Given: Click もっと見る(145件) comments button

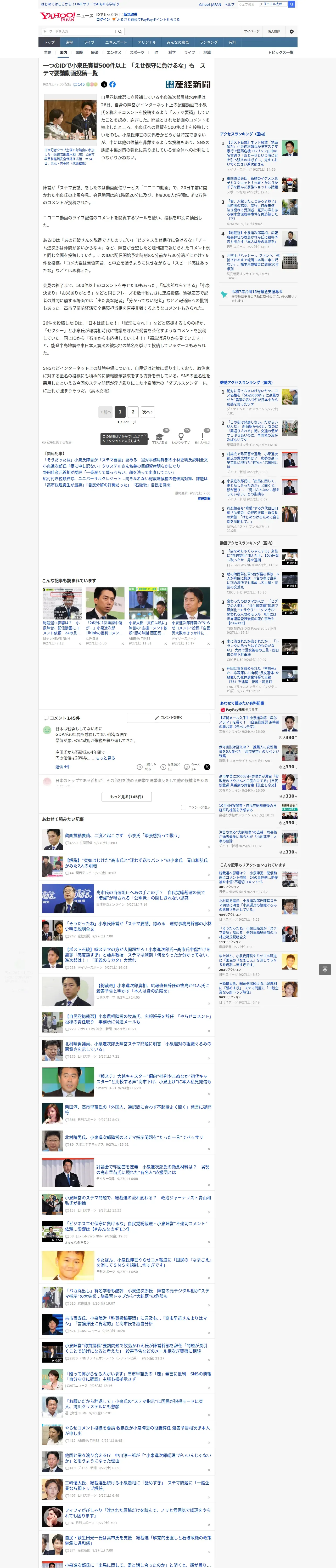Looking at the screenshot, I should point(127,796).
